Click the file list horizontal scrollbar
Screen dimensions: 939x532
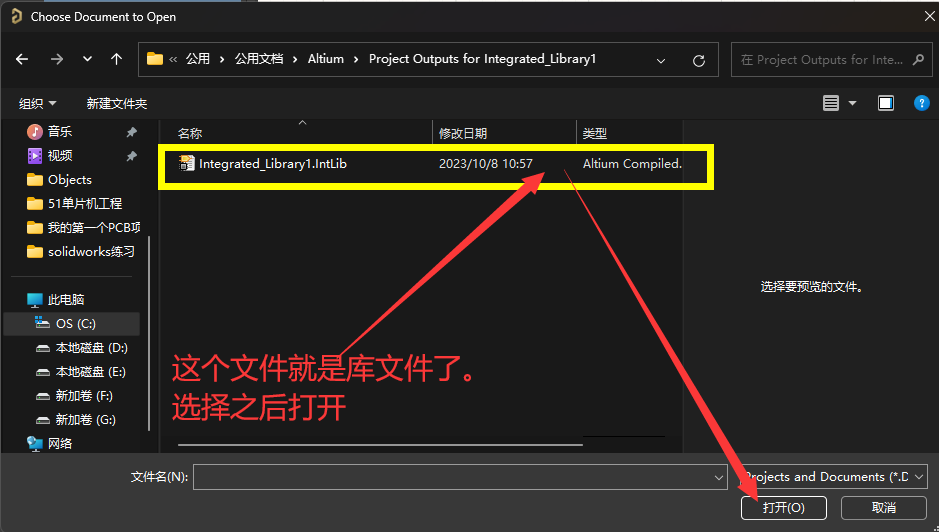(380, 445)
